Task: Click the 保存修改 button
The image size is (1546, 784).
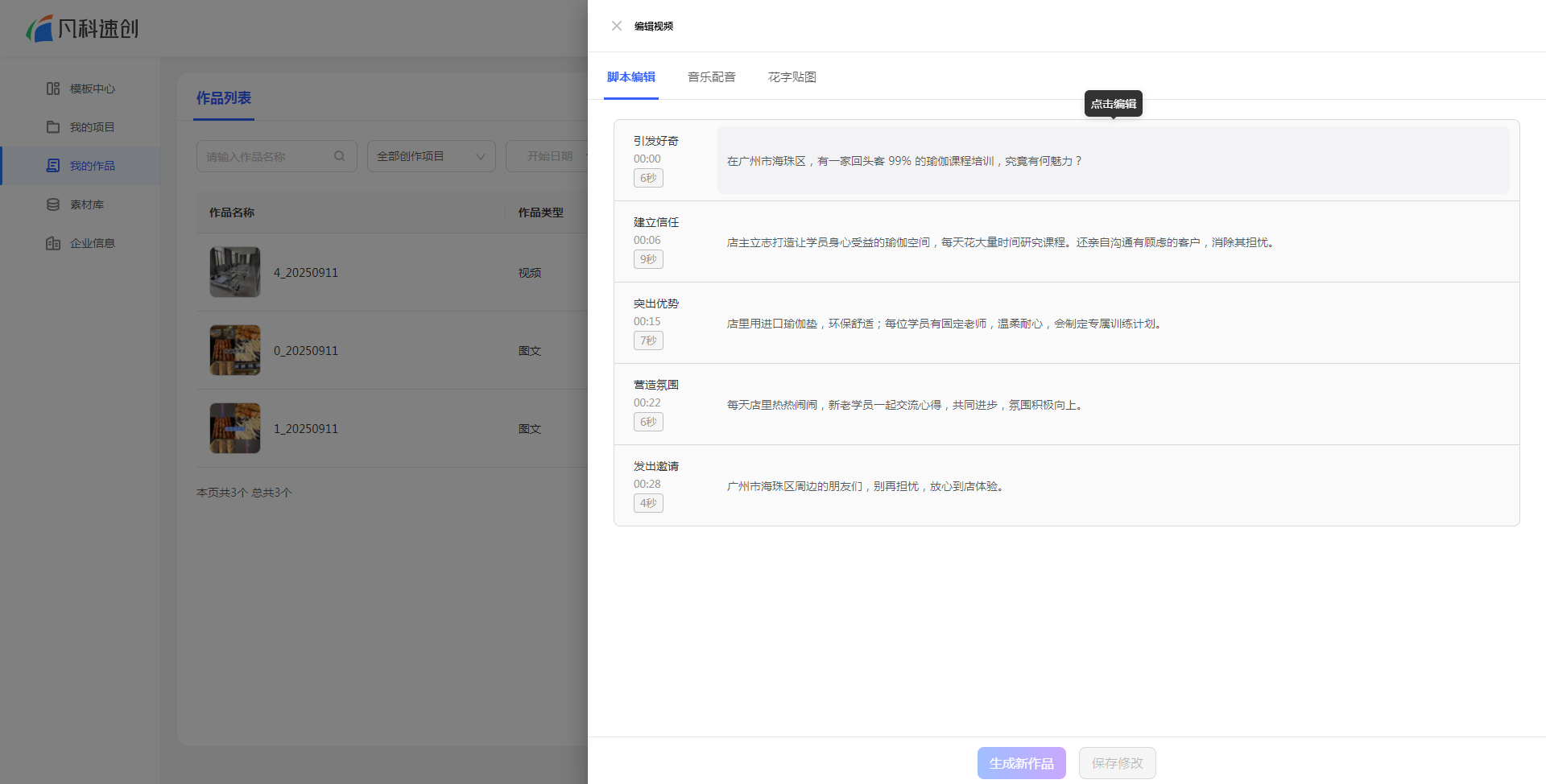Action: [1117, 763]
